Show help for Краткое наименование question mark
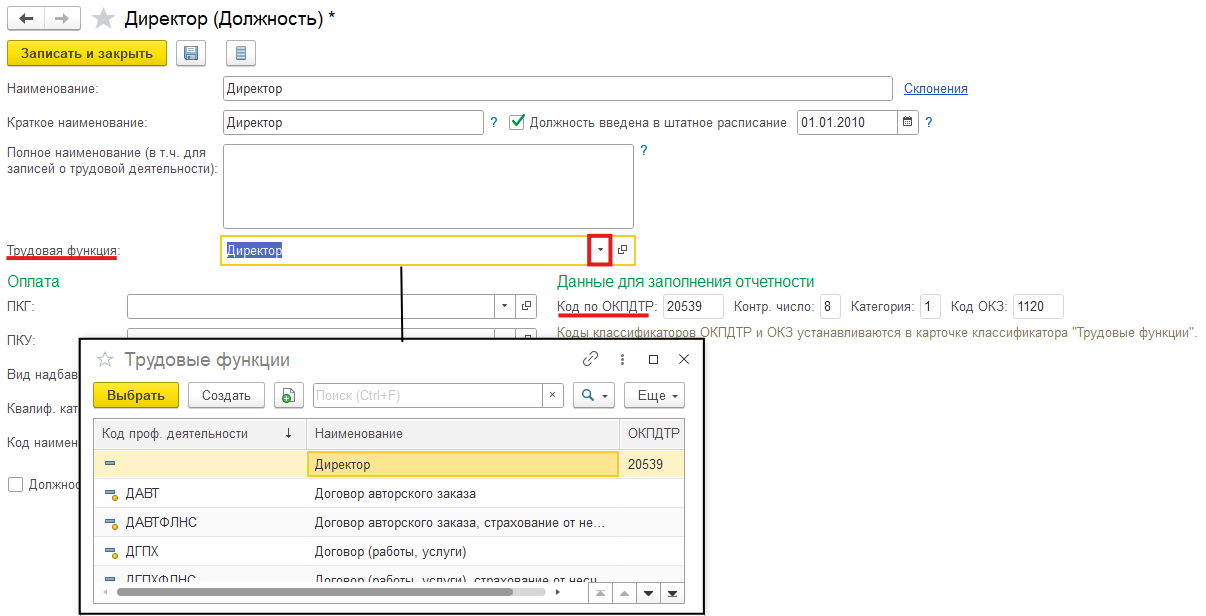The image size is (1206, 616). coord(494,122)
